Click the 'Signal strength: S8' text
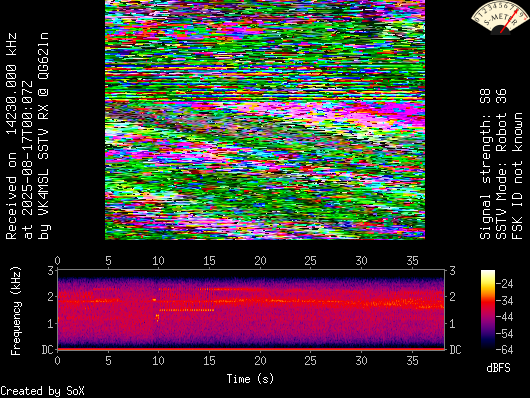This screenshot has height=398, width=530. (485, 164)
